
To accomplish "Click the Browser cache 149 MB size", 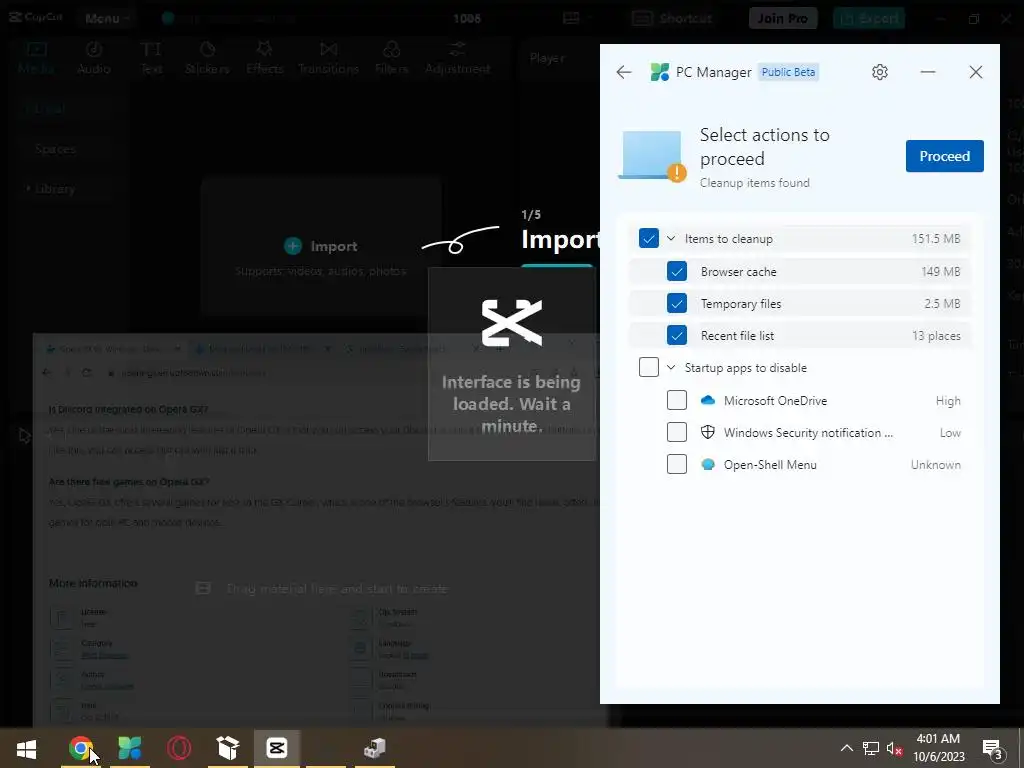I will 940,271.
